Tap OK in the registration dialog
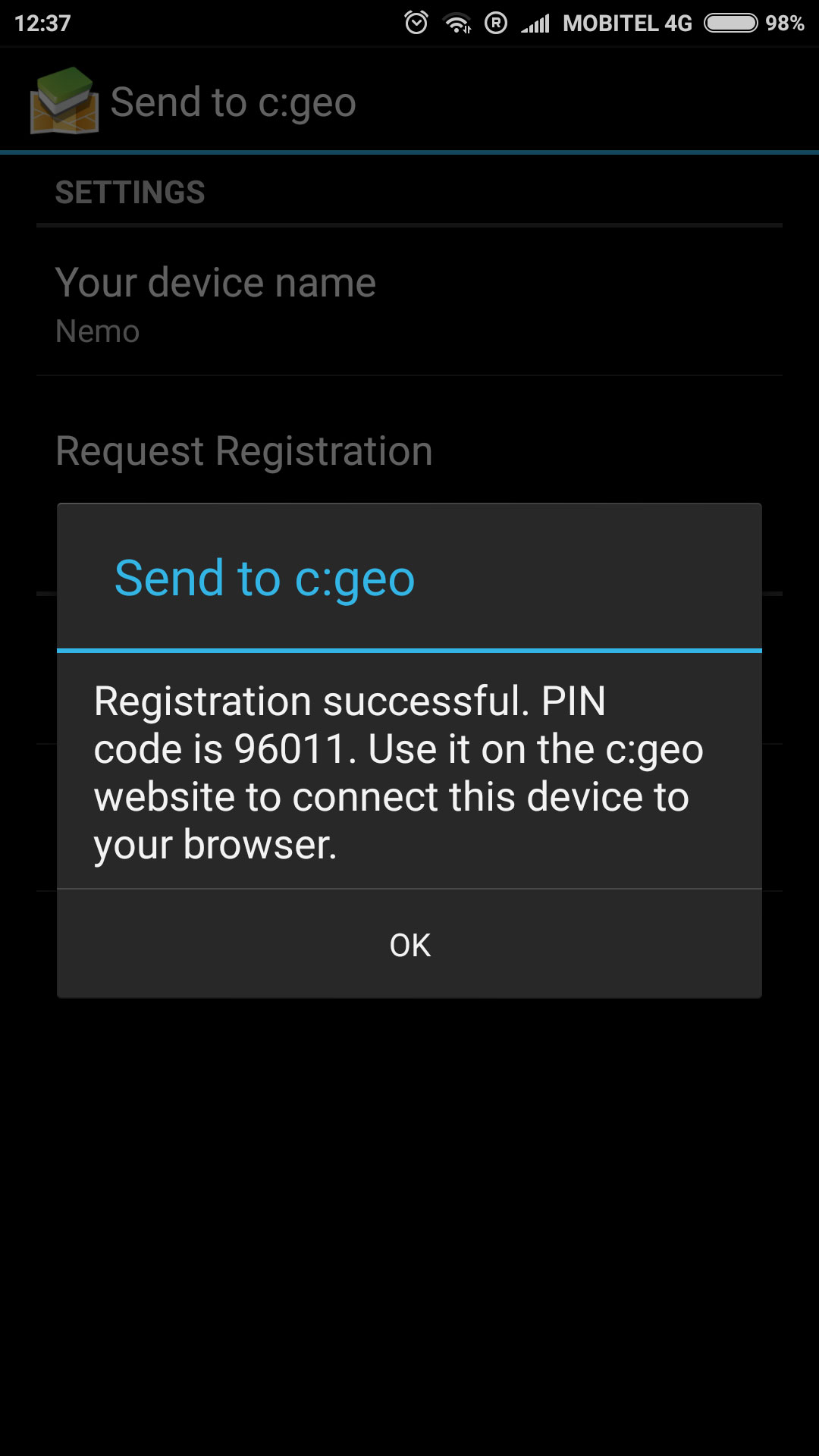The image size is (819, 1456). pos(409,945)
